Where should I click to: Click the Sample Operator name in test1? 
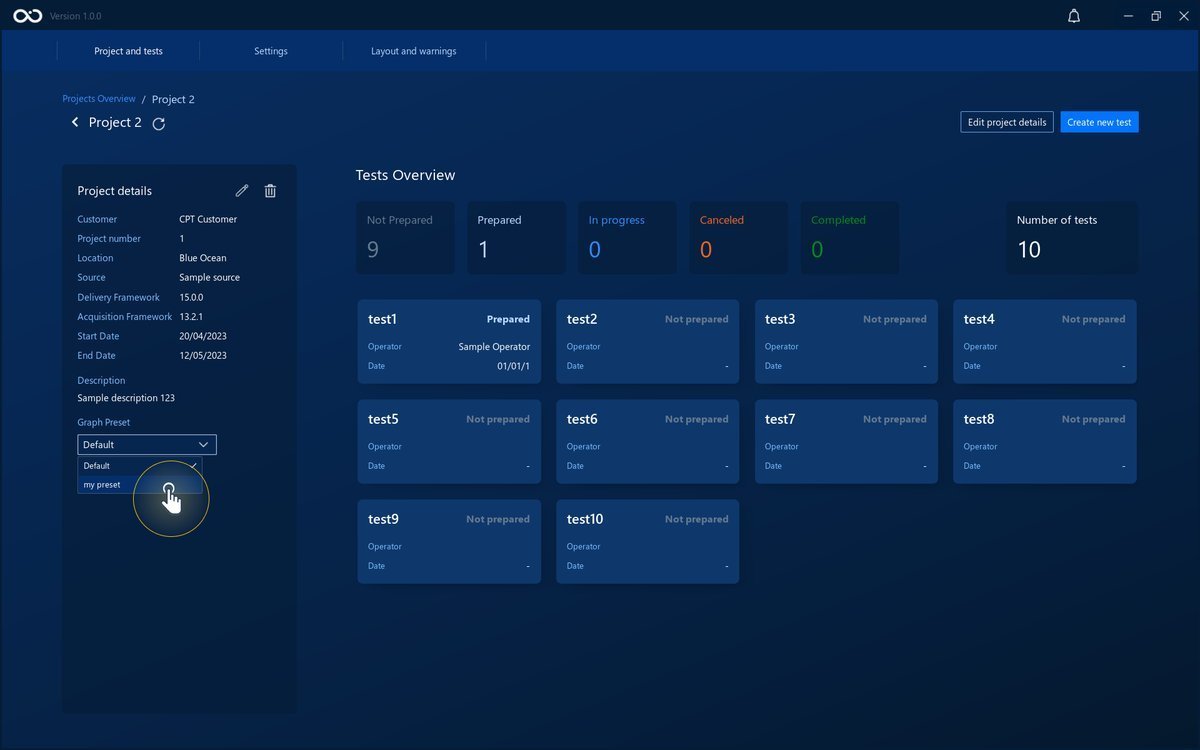click(494, 347)
